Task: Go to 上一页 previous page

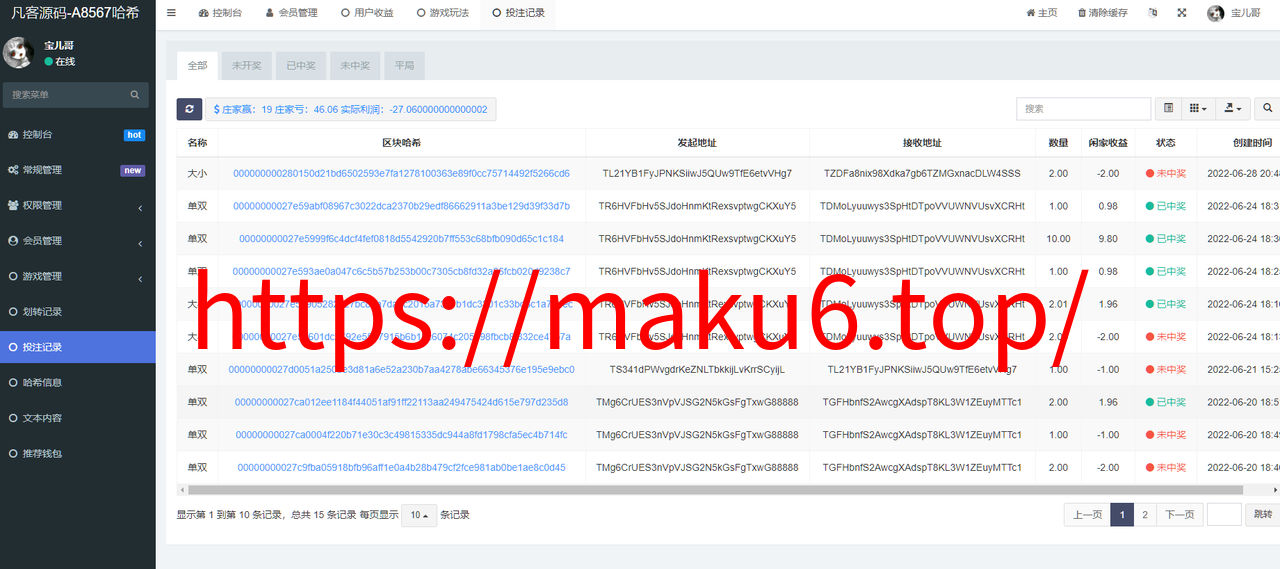Action: tap(1087, 515)
